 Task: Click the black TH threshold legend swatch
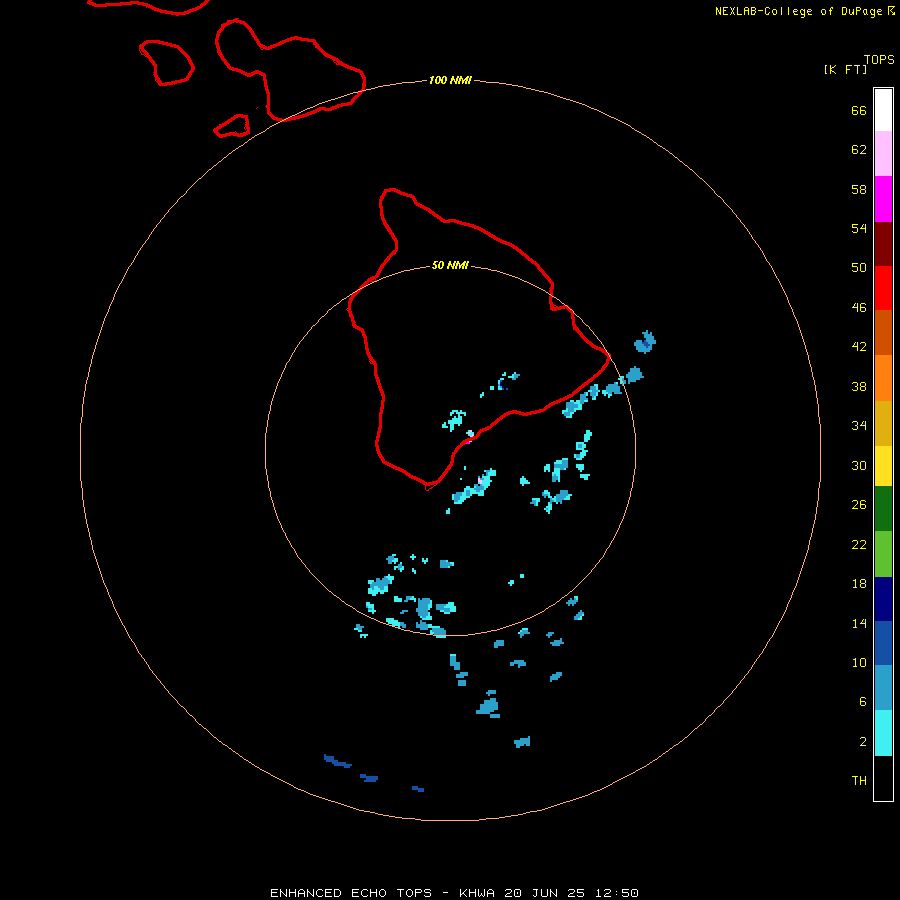(x=883, y=778)
